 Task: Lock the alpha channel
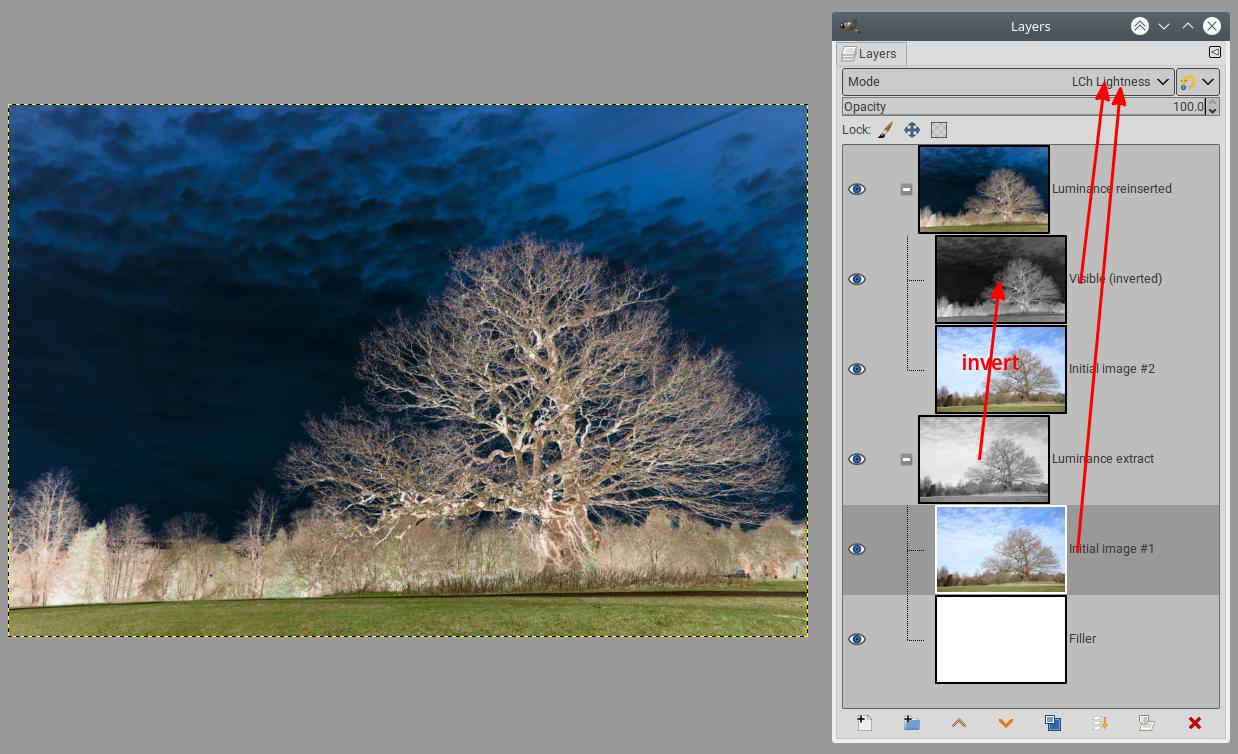[x=938, y=130]
